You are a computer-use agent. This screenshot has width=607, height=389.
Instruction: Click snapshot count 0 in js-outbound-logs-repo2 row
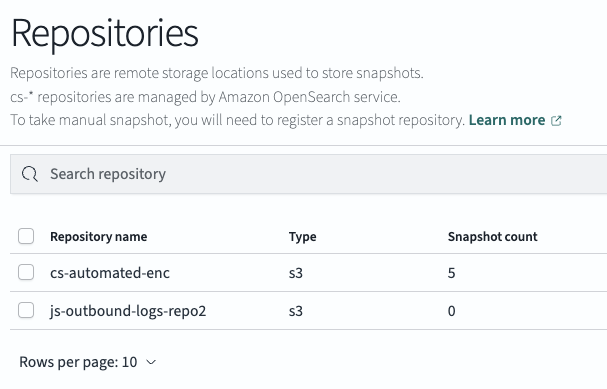(x=451, y=311)
